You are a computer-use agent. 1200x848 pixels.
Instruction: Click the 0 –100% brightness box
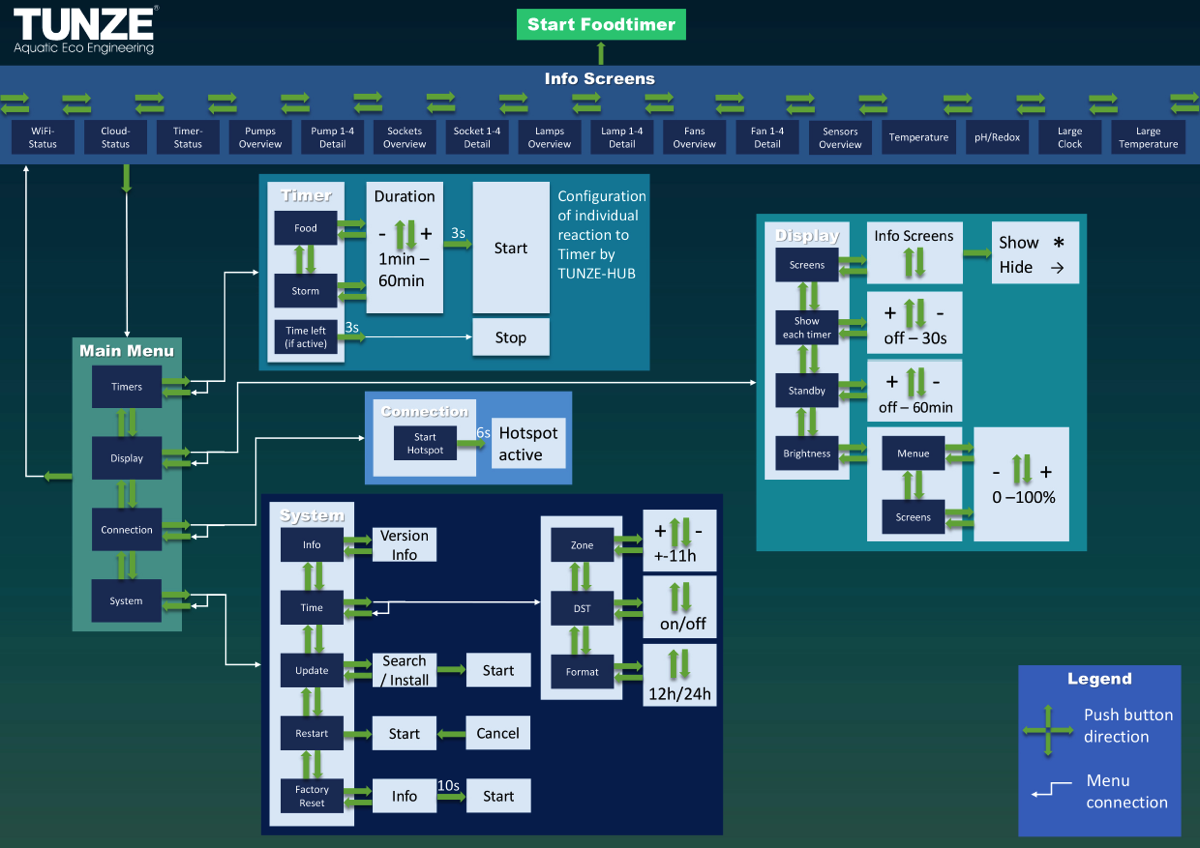click(x=1022, y=484)
